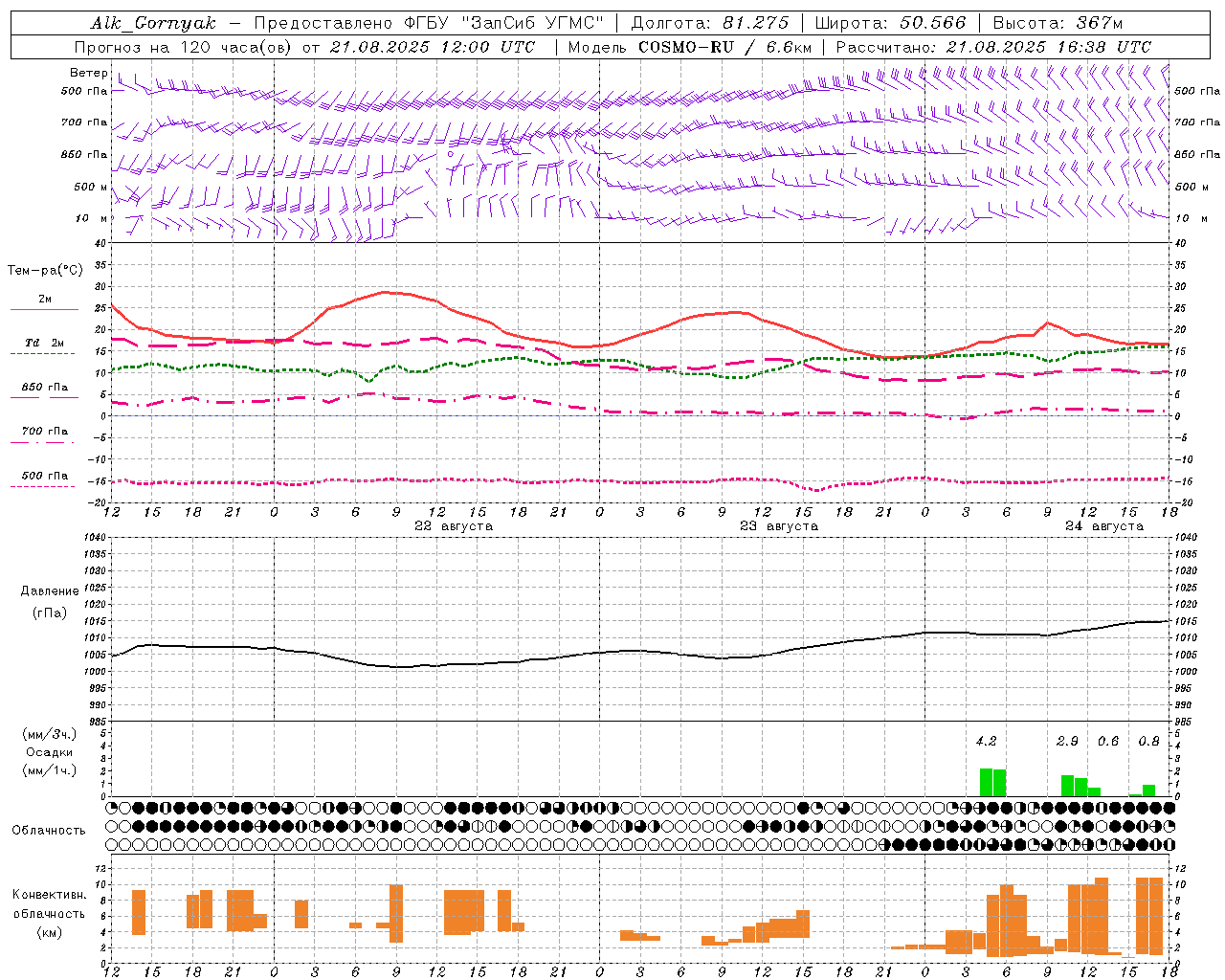
Task: Click the '22 августа' date label
Action: (454, 526)
